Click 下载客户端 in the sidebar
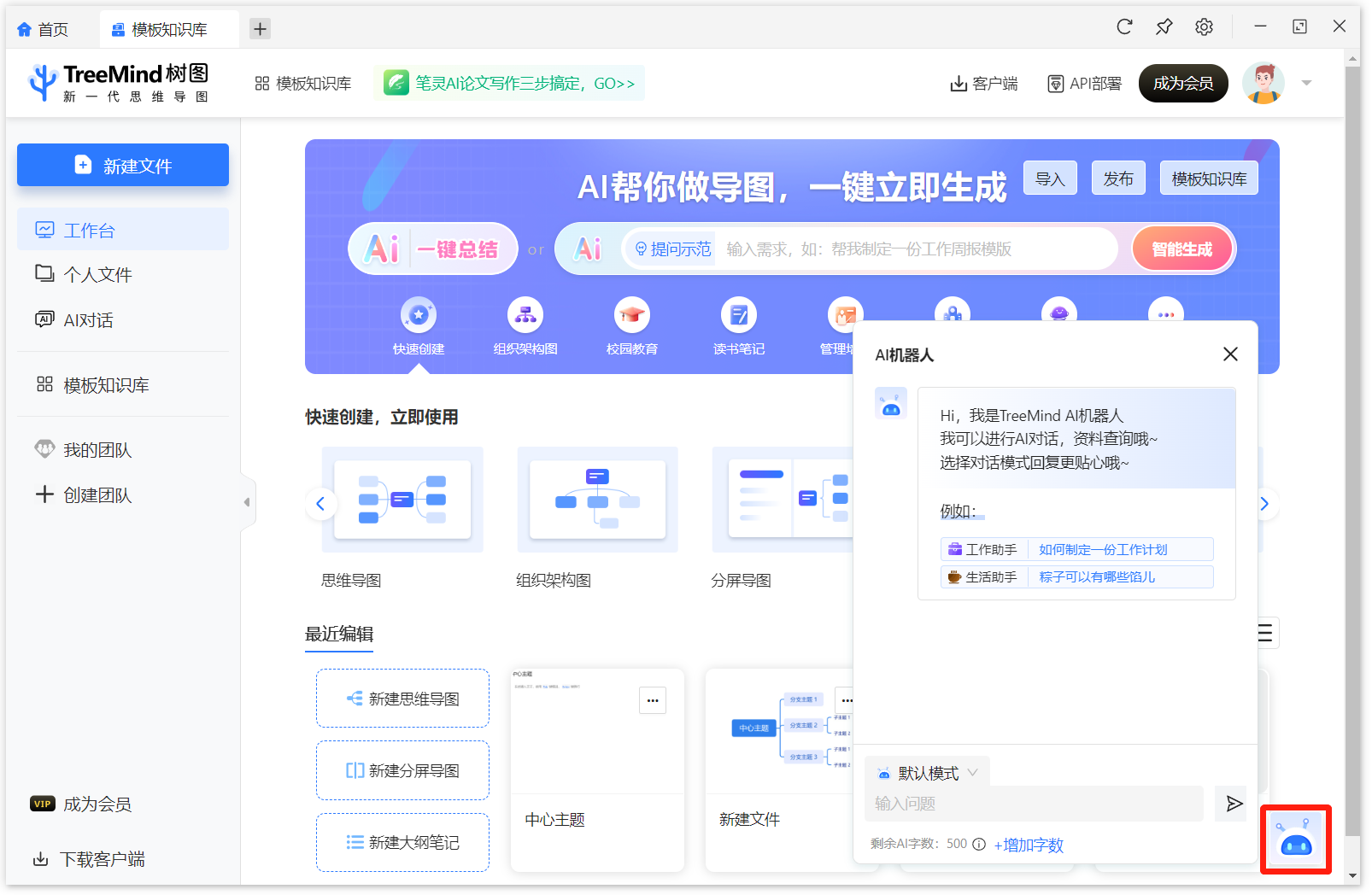1372x895 pixels. pyautogui.click(x=89, y=858)
